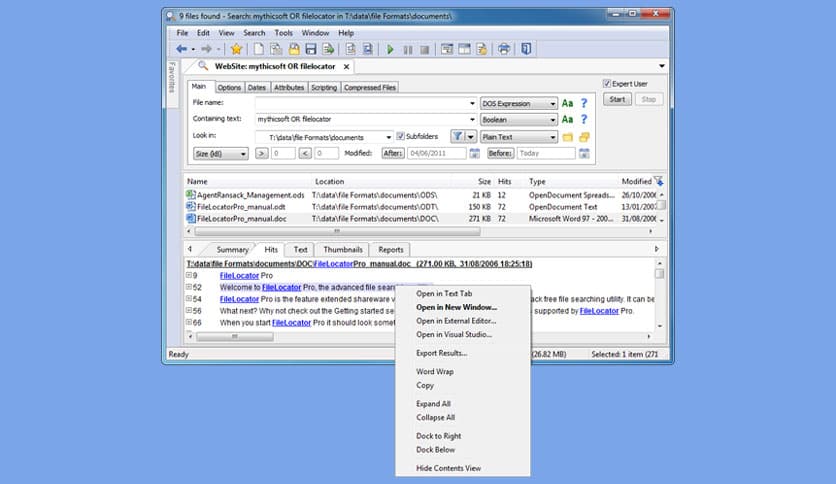The height and width of the screenshot is (484, 836).
Task: Click the Before: date button
Action: [500, 154]
